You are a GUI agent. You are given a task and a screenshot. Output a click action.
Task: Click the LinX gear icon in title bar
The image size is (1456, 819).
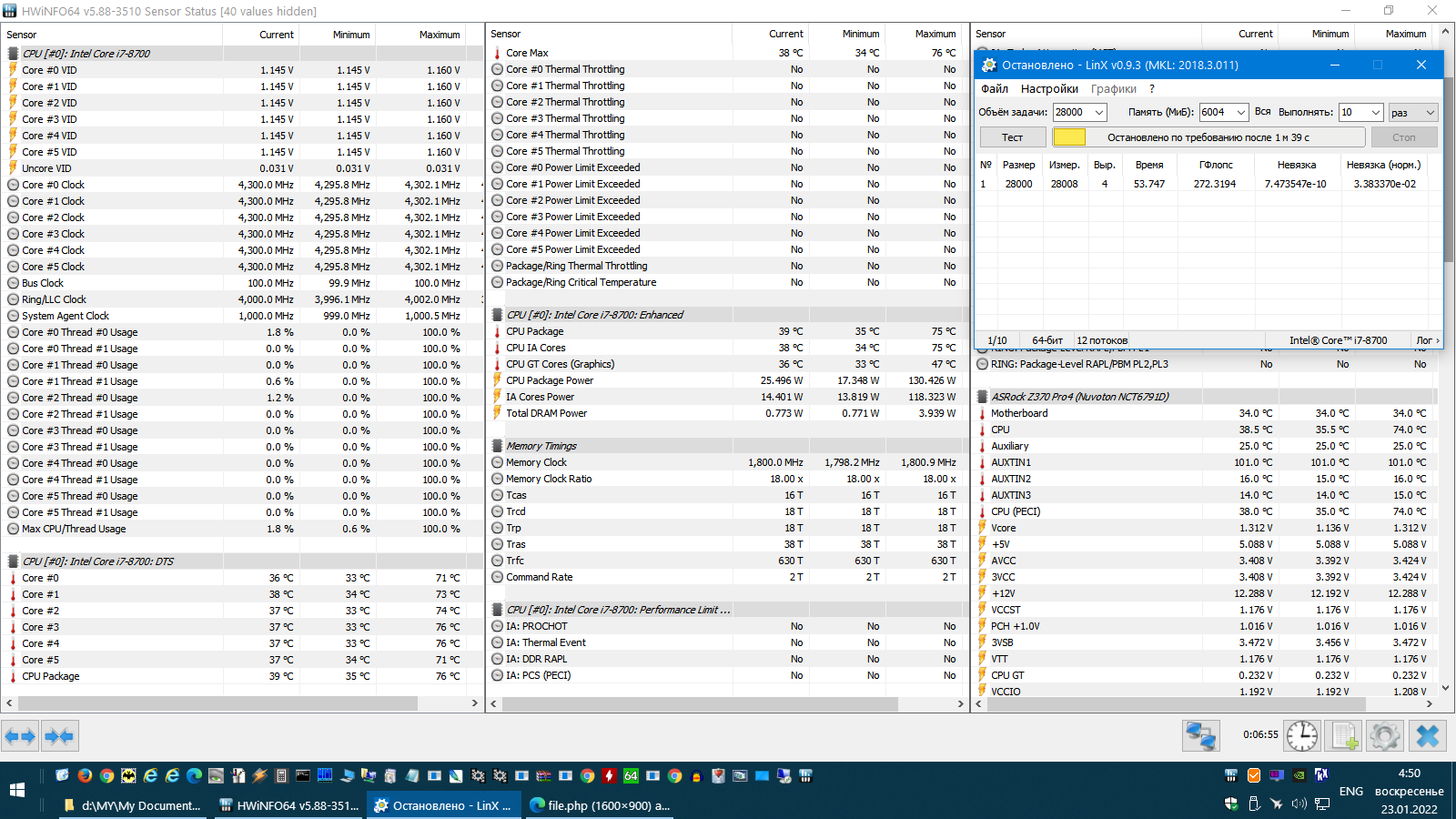[988, 65]
